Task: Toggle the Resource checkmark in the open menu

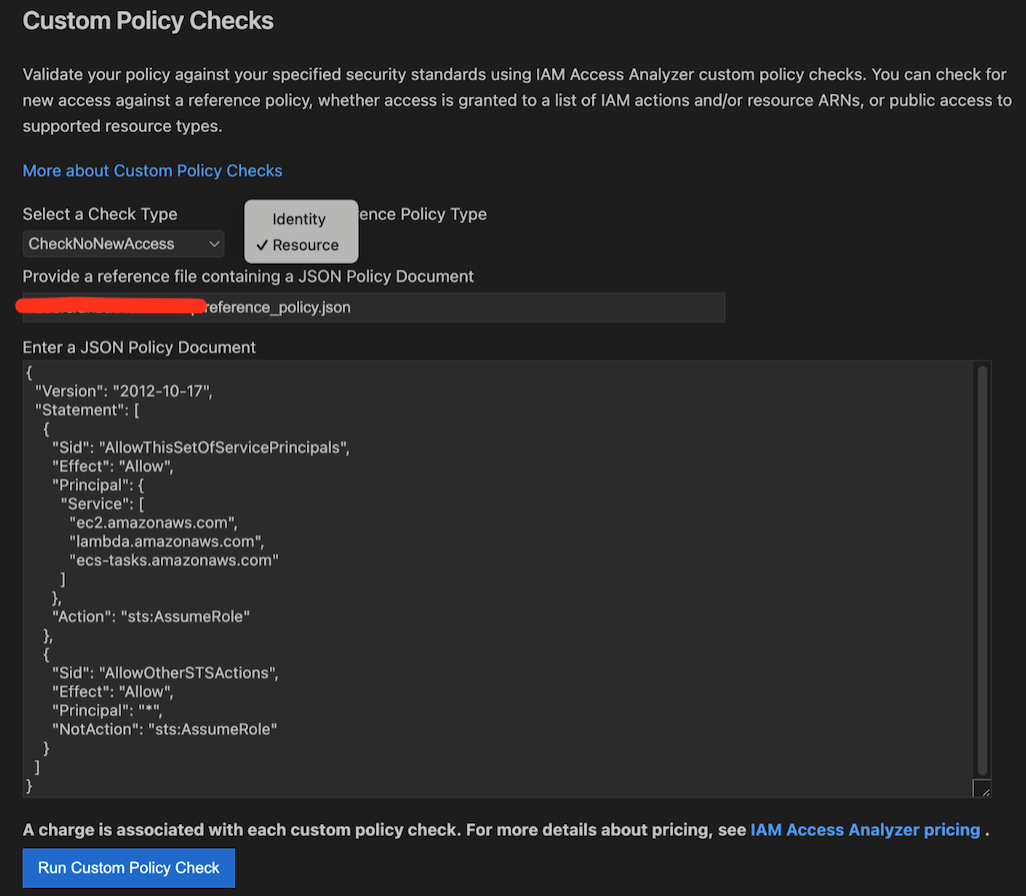Action: [265, 245]
